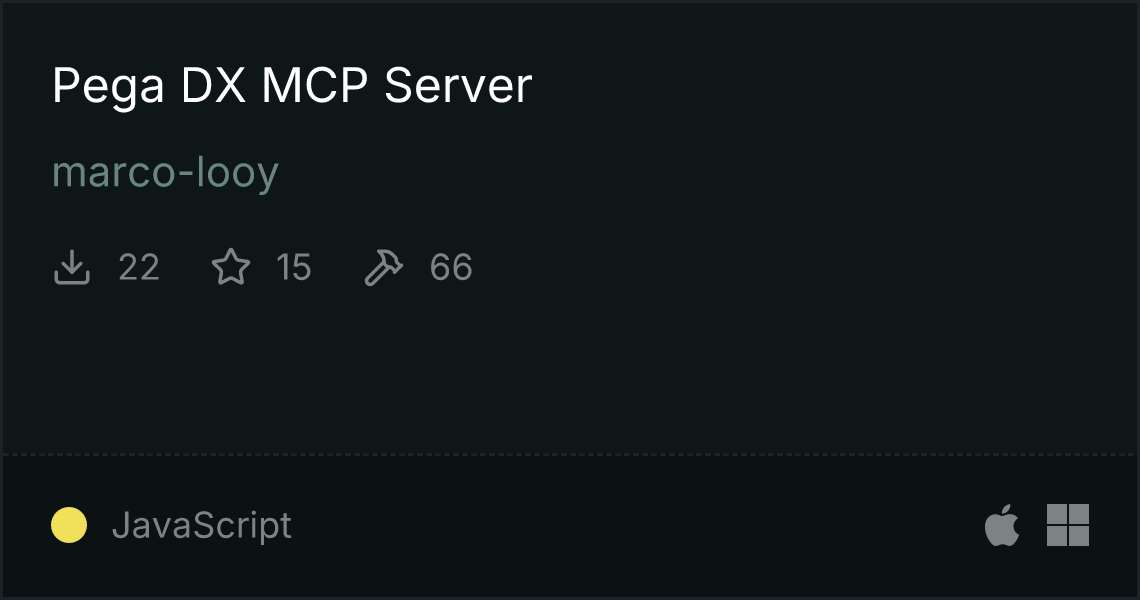Click the download icon beside 22

pos(72,267)
